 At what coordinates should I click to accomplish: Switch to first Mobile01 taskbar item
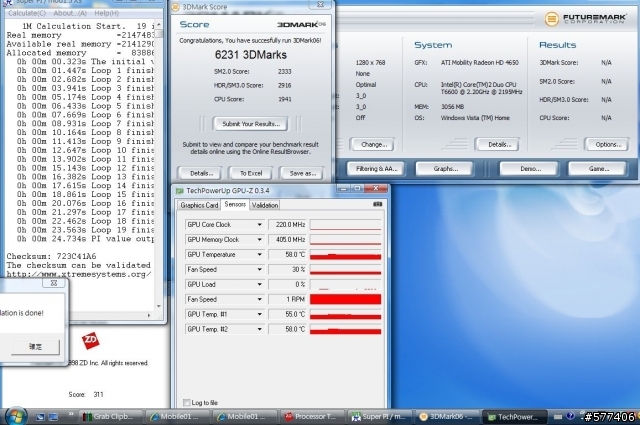coord(178,417)
